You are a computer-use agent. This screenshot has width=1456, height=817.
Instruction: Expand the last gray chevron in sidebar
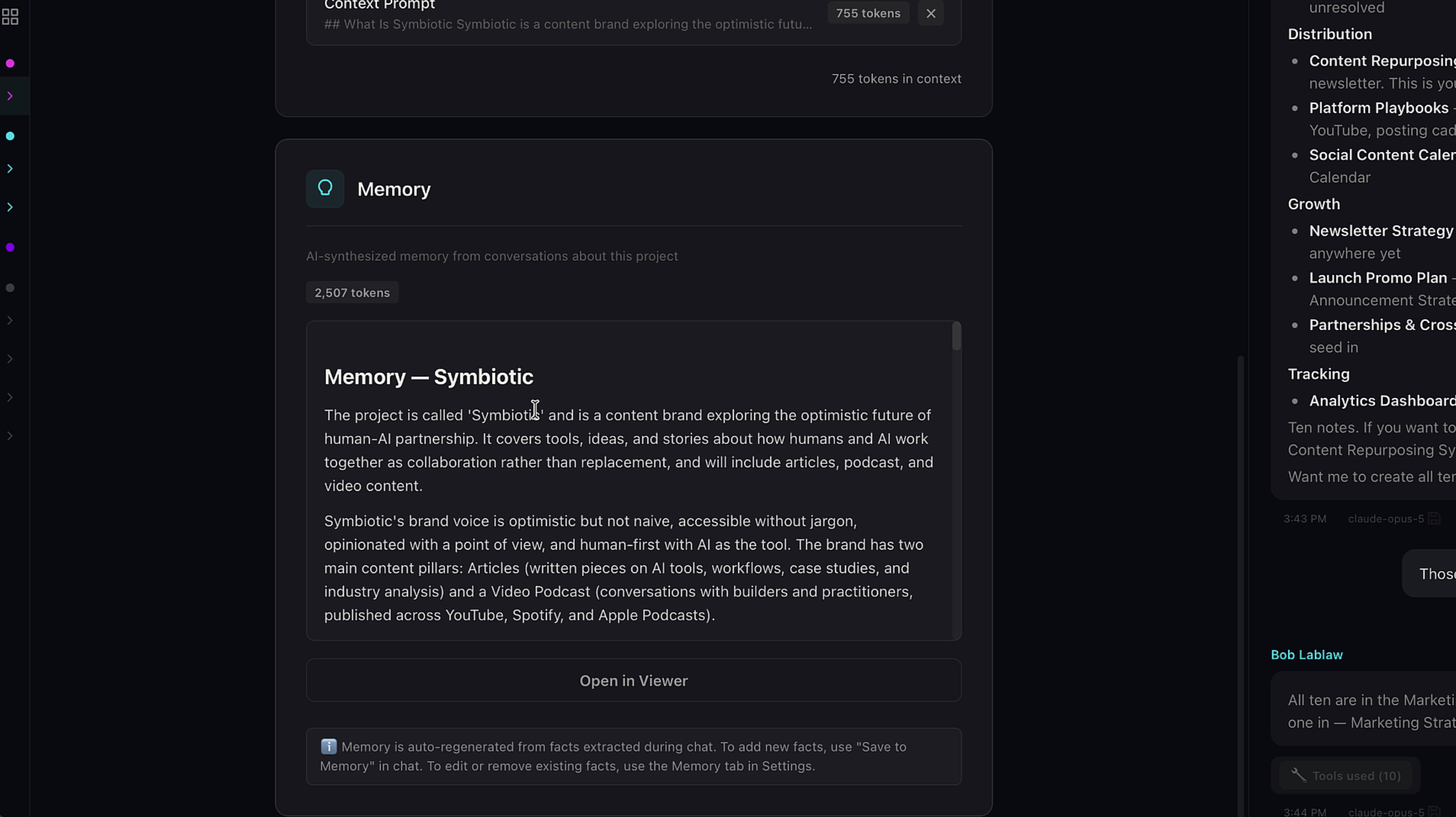click(10, 436)
